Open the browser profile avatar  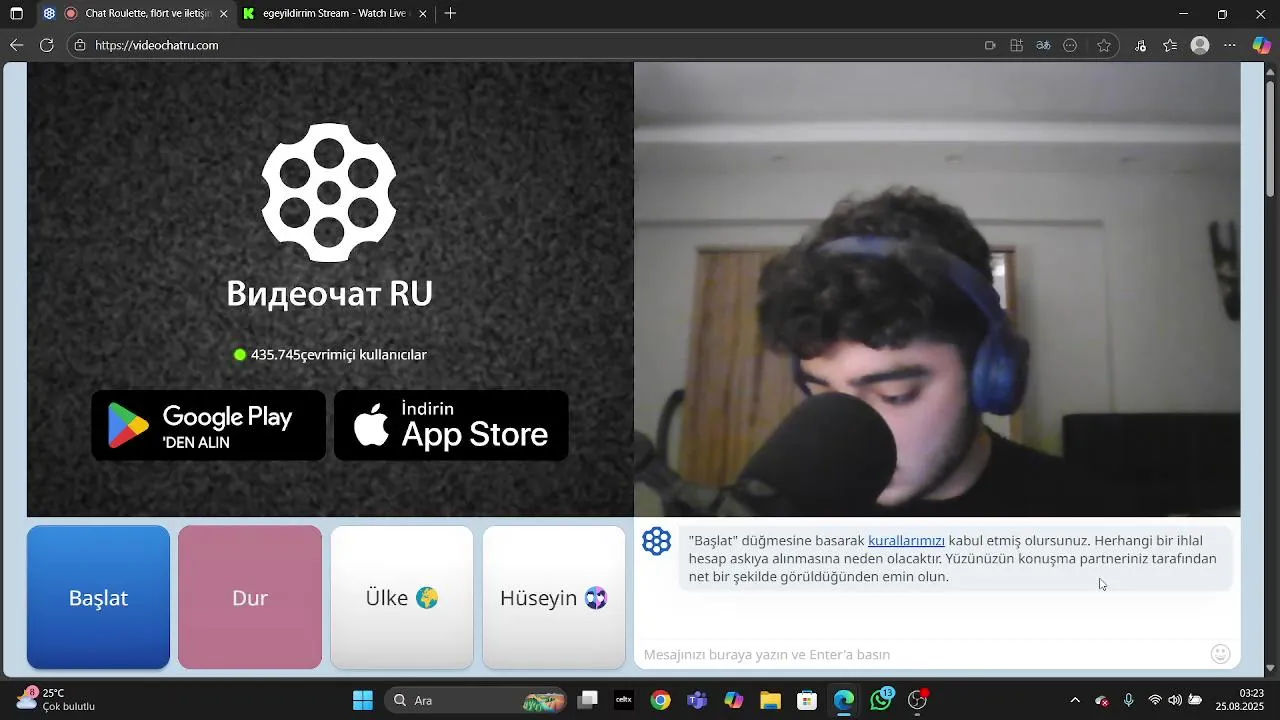point(1201,45)
